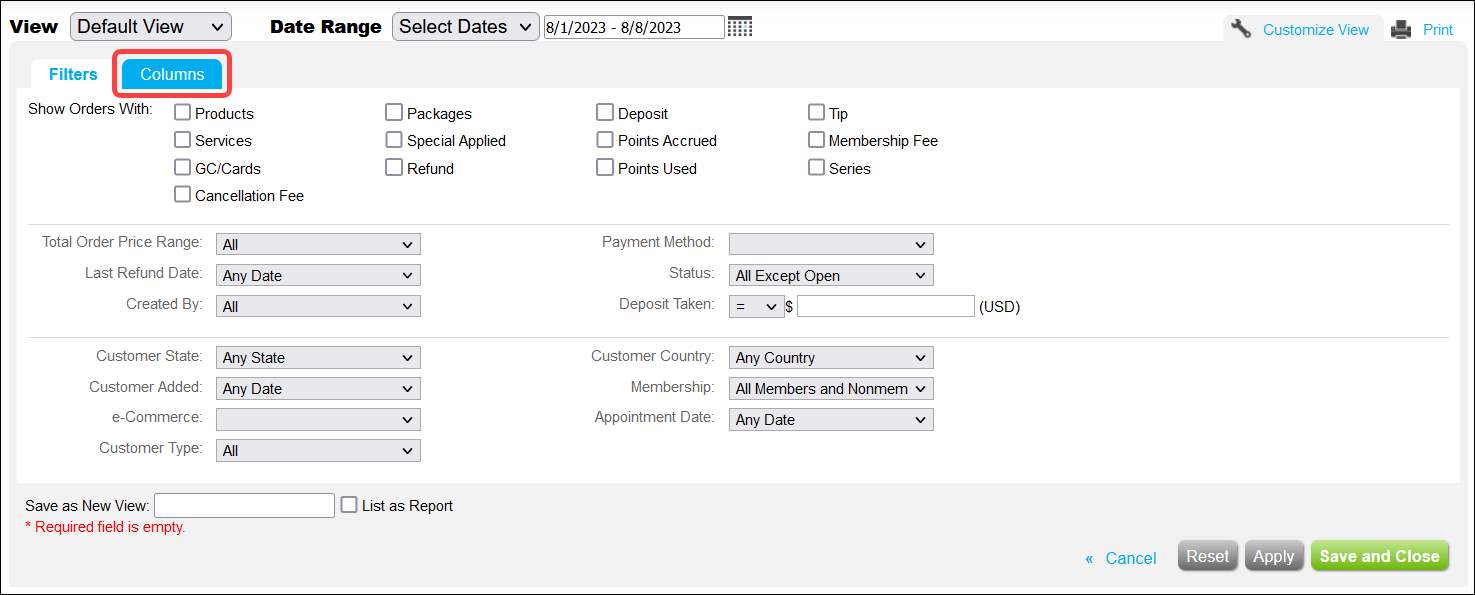The image size is (1475, 595).
Task: Expand the Total Order Price Range dropdown
Action: tap(318, 244)
